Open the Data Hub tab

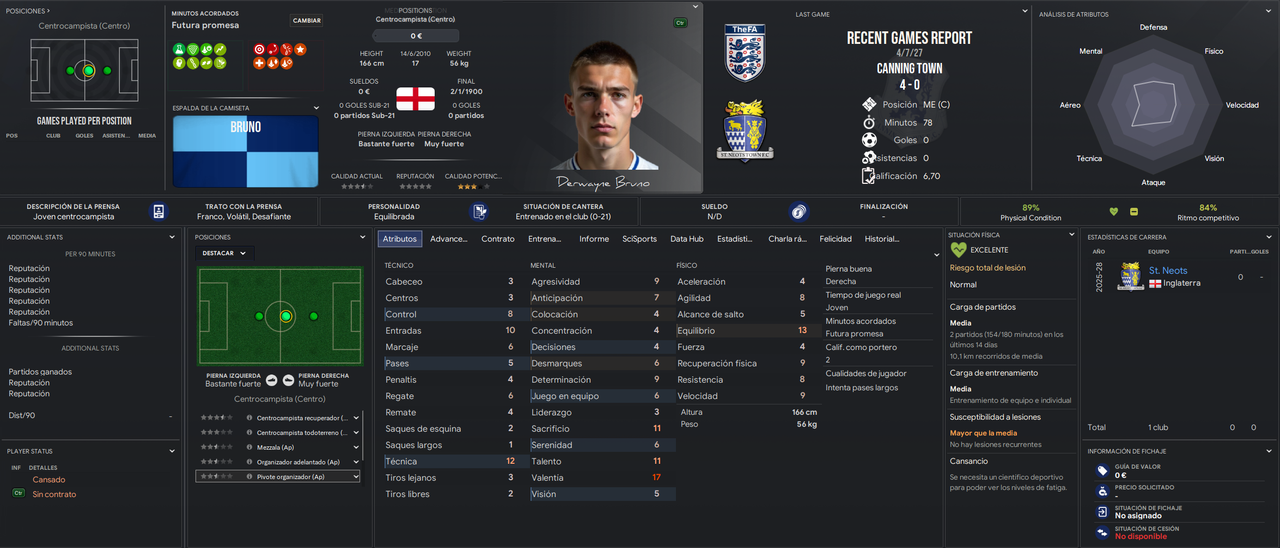point(687,239)
